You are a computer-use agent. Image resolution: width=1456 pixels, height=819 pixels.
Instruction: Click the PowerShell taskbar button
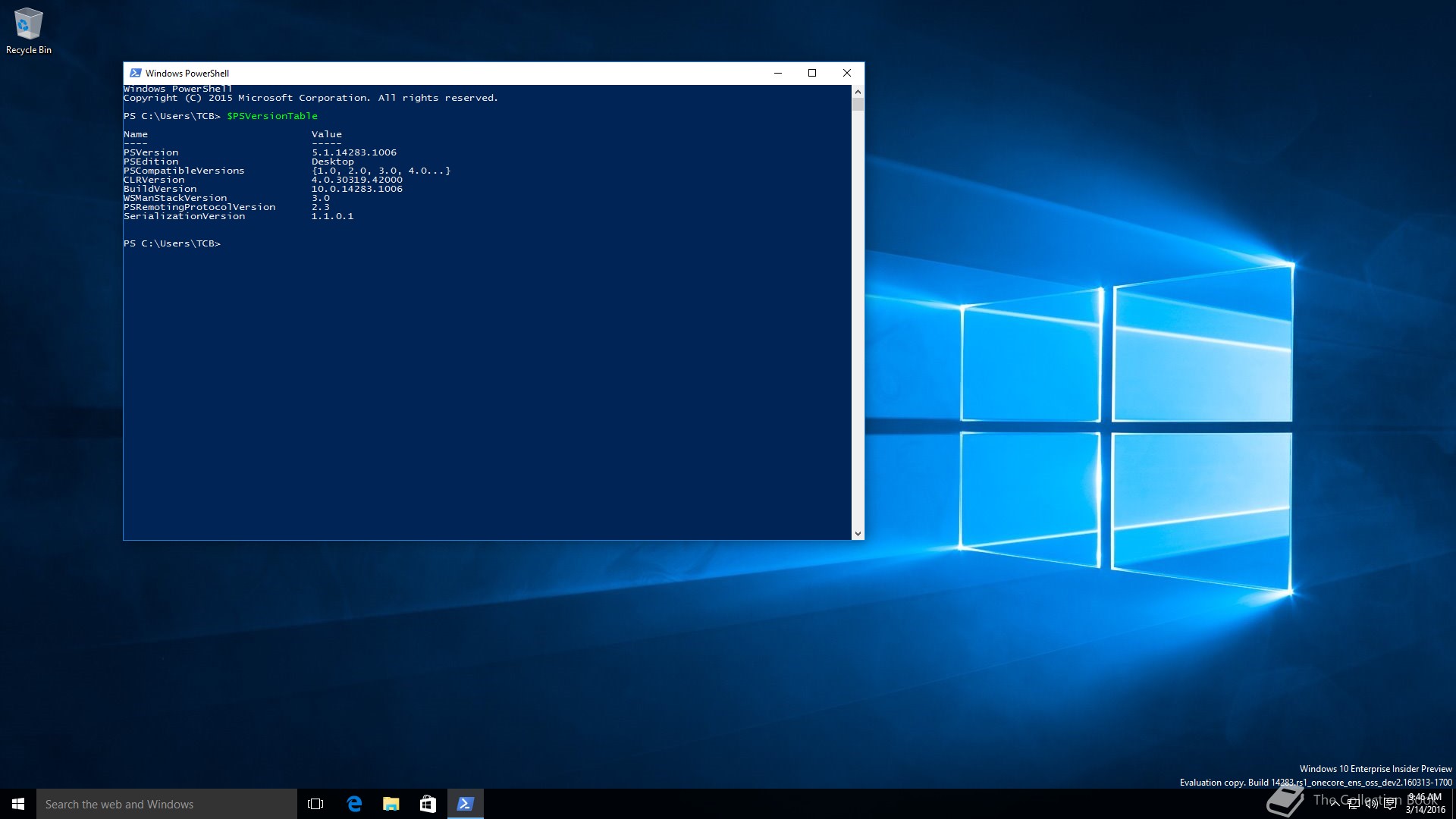click(465, 804)
